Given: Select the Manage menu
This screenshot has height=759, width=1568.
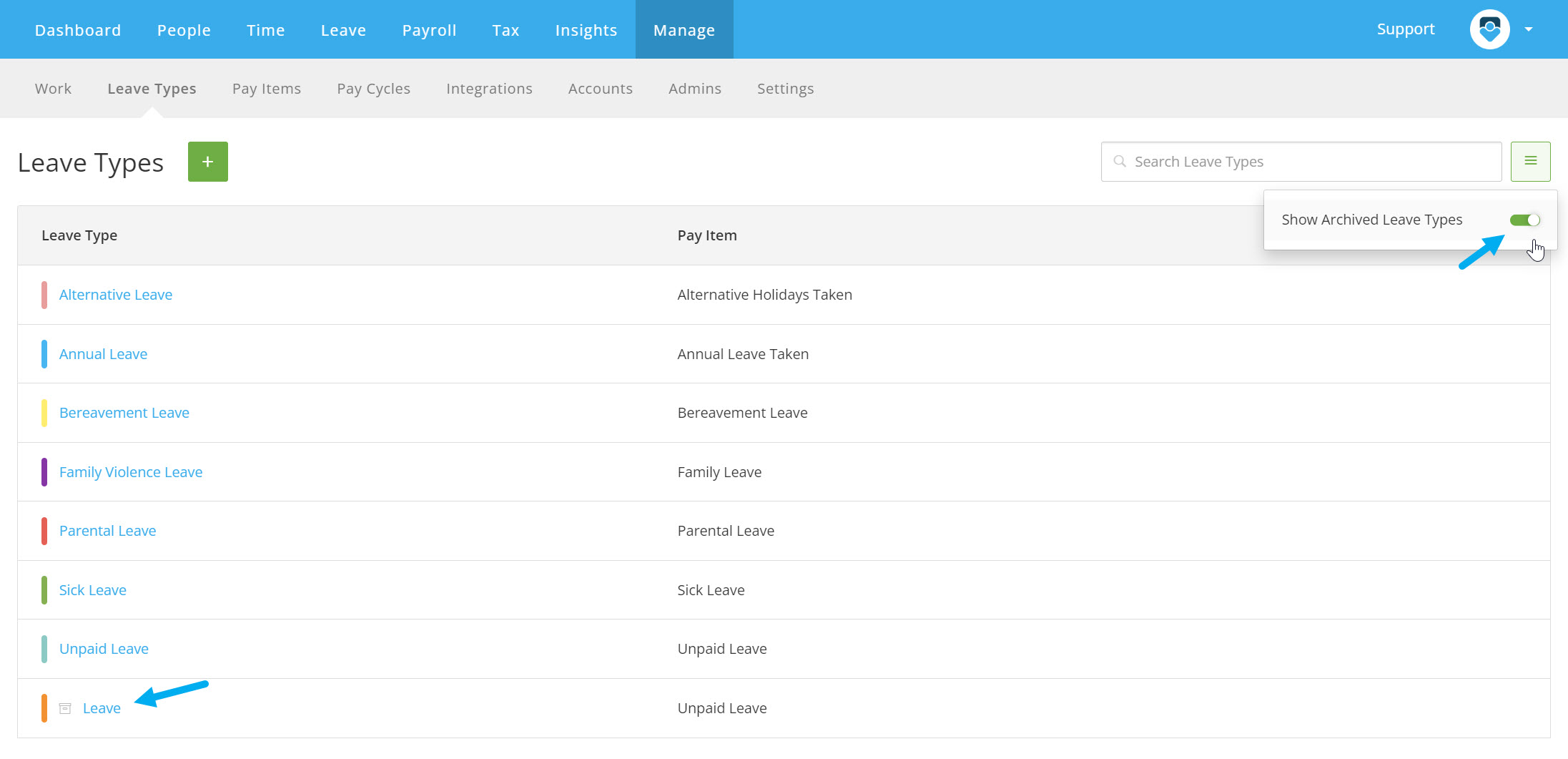Looking at the screenshot, I should (684, 30).
